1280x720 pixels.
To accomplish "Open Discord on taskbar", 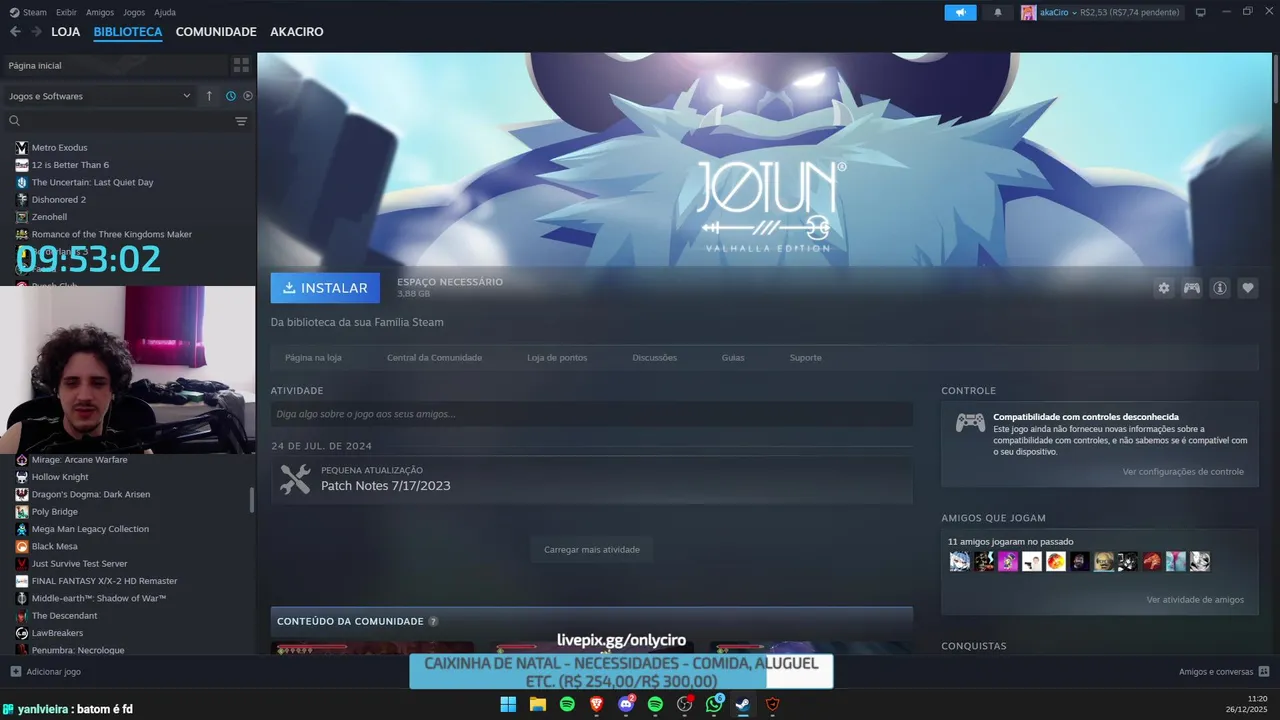I will pyautogui.click(x=626, y=704).
